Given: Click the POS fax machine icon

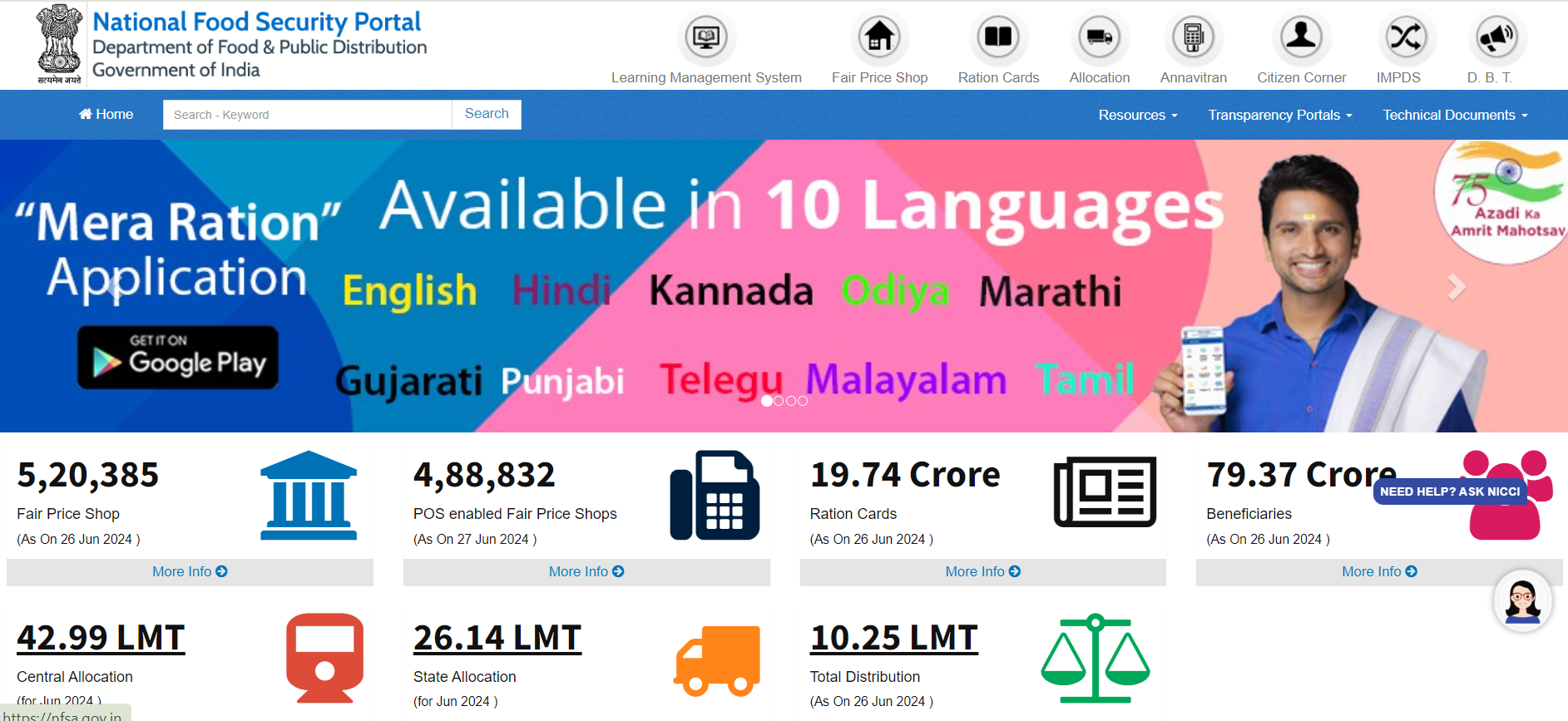Looking at the screenshot, I should point(715,496).
